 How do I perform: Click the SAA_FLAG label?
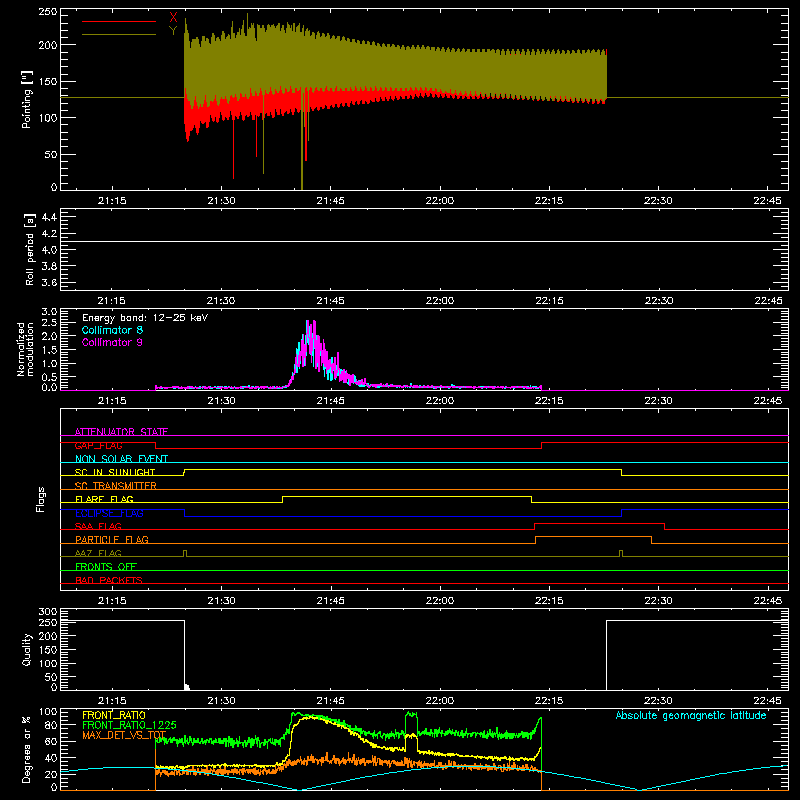(x=98, y=526)
